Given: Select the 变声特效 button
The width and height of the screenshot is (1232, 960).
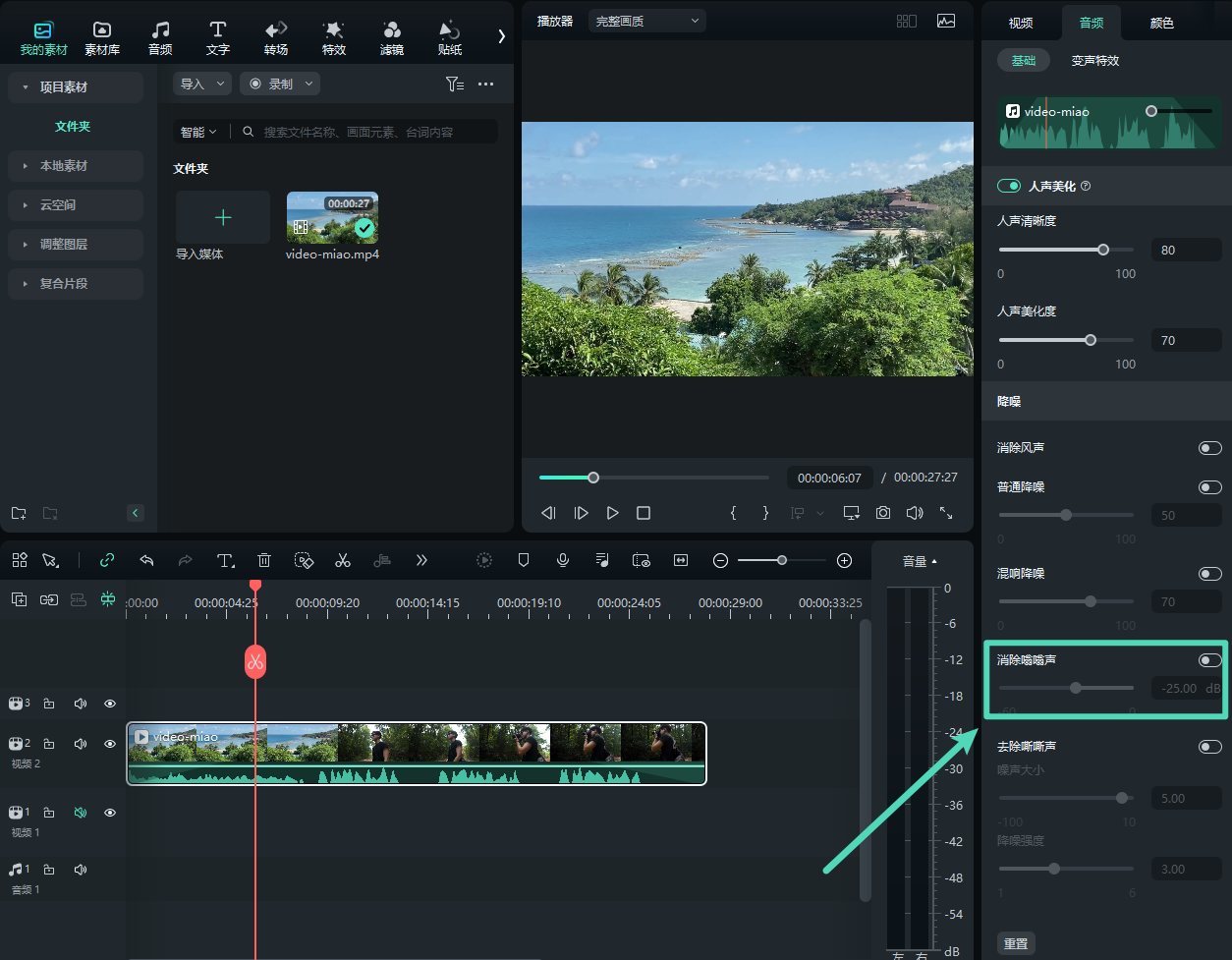Looking at the screenshot, I should [x=1094, y=61].
